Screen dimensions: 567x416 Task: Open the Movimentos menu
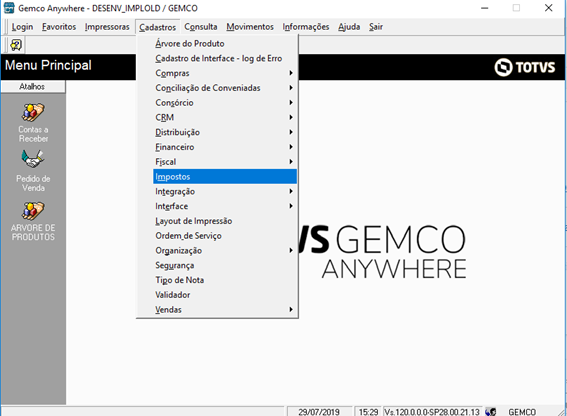coord(250,27)
